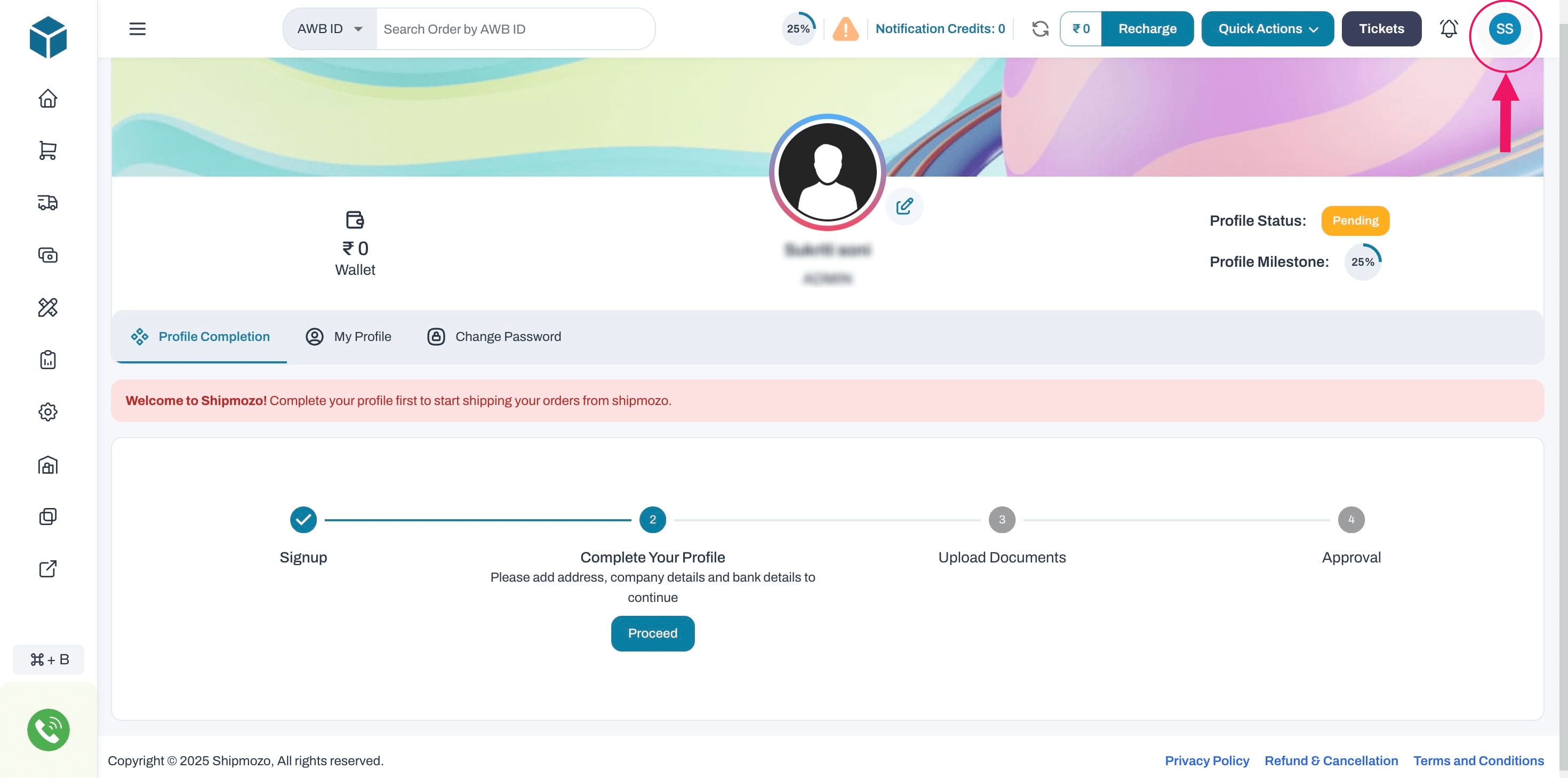The width and height of the screenshot is (1568, 778).
Task: Click the refresh icon near wallet balance
Action: pos(1040,28)
